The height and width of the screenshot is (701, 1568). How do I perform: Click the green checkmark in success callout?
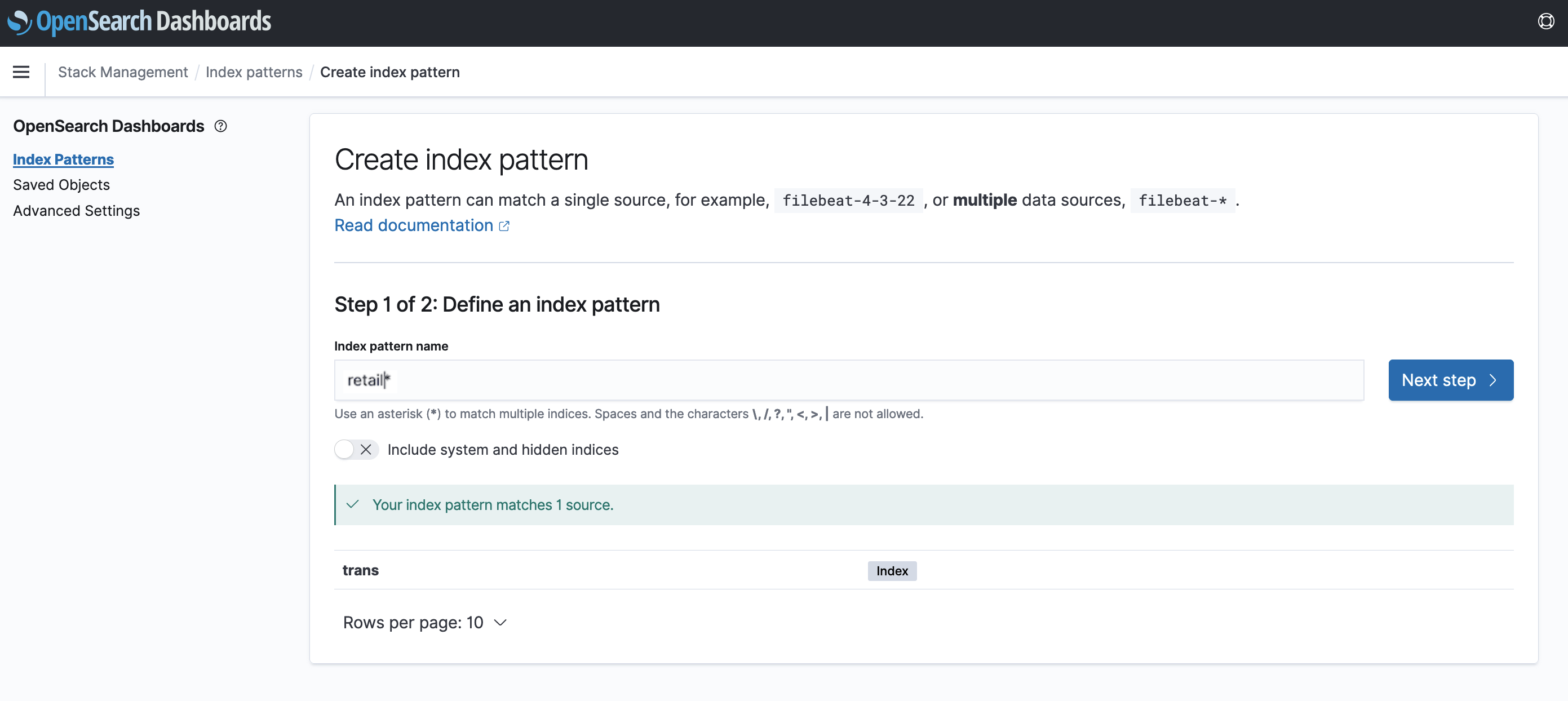tap(352, 504)
